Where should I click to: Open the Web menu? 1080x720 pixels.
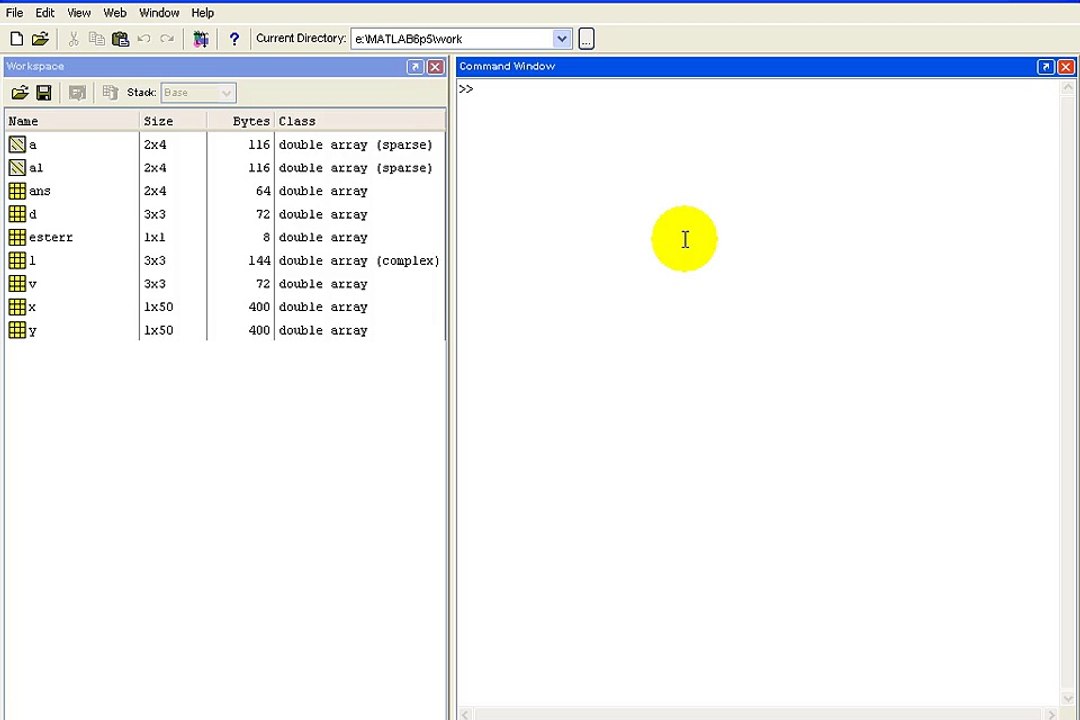tap(114, 12)
